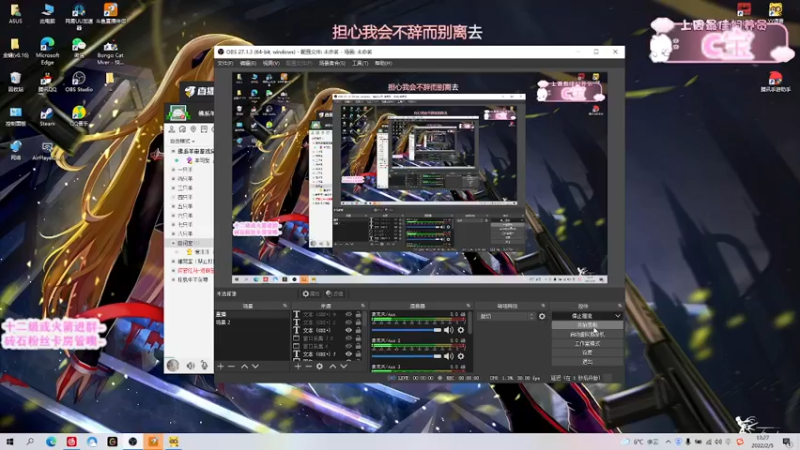Undock the Audio Mixer panel header icon
The height and width of the screenshot is (450, 800).
point(468,306)
